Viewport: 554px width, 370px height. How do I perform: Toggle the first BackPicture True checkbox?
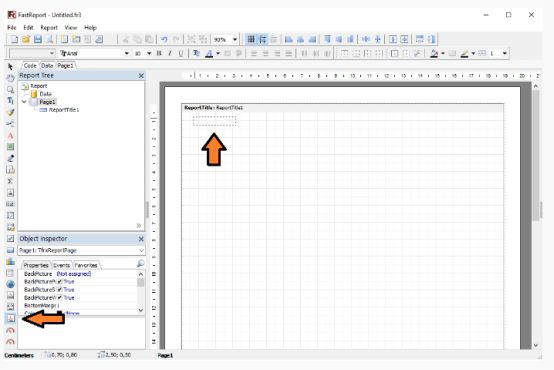(x=60, y=282)
